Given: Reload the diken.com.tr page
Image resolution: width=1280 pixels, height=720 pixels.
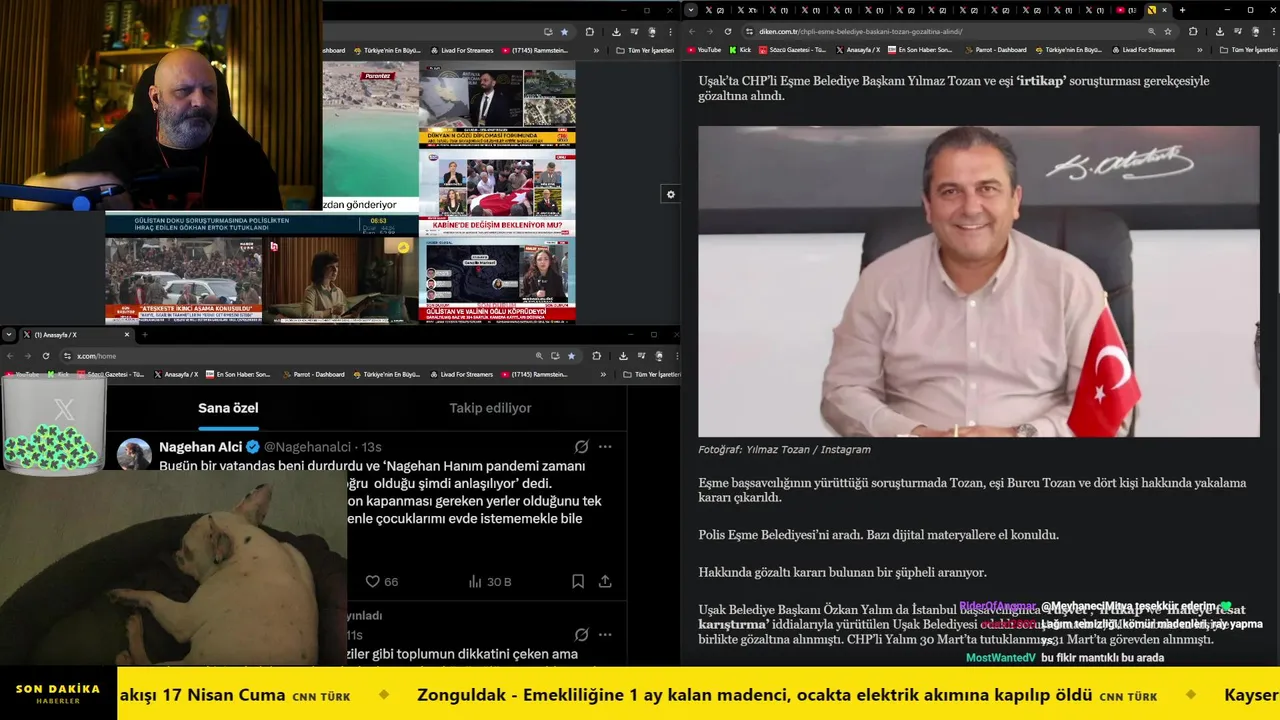Looking at the screenshot, I should pyautogui.click(x=727, y=31).
